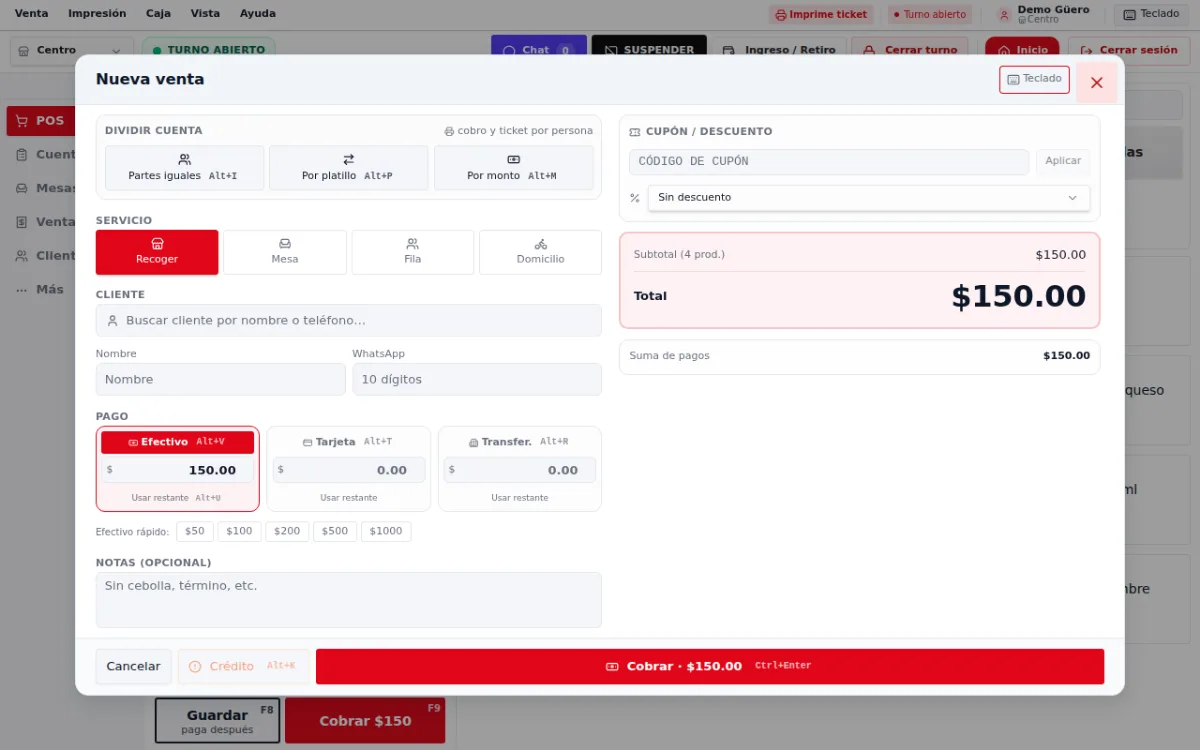Click the Crédito button
This screenshot has width=1200, height=750.
(x=243, y=667)
